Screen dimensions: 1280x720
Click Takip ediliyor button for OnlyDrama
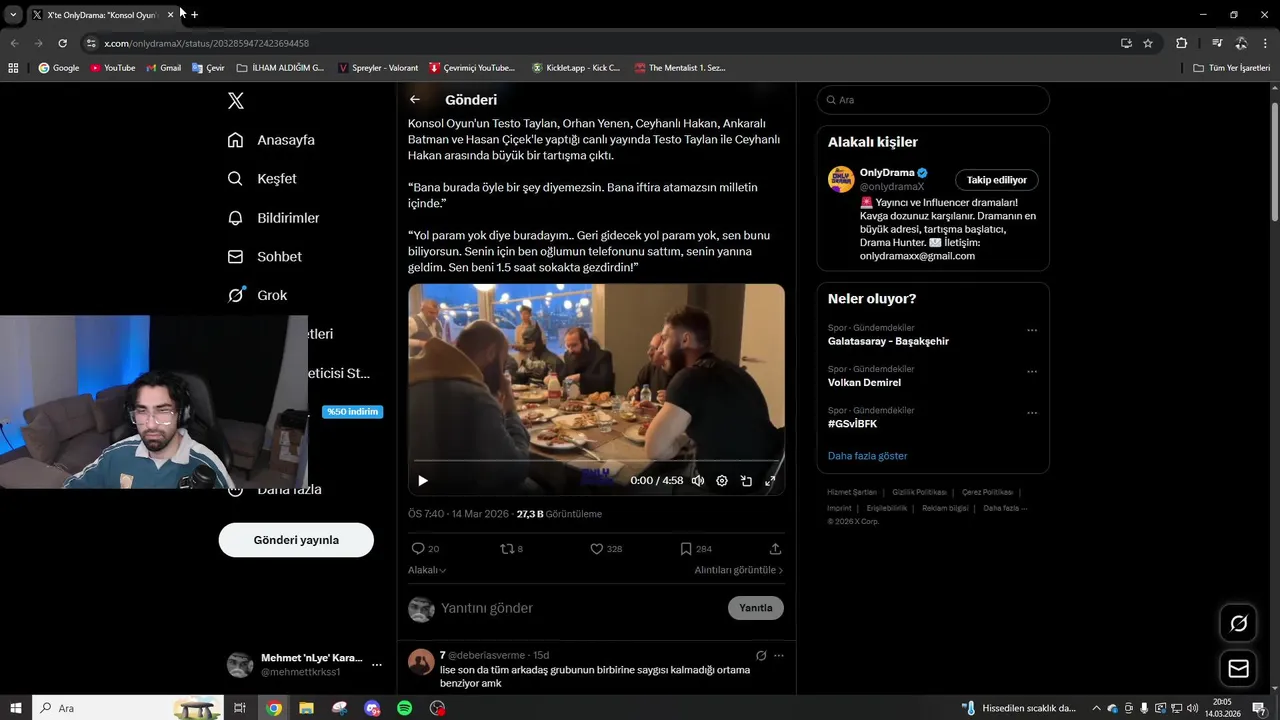pyautogui.click(x=997, y=180)
